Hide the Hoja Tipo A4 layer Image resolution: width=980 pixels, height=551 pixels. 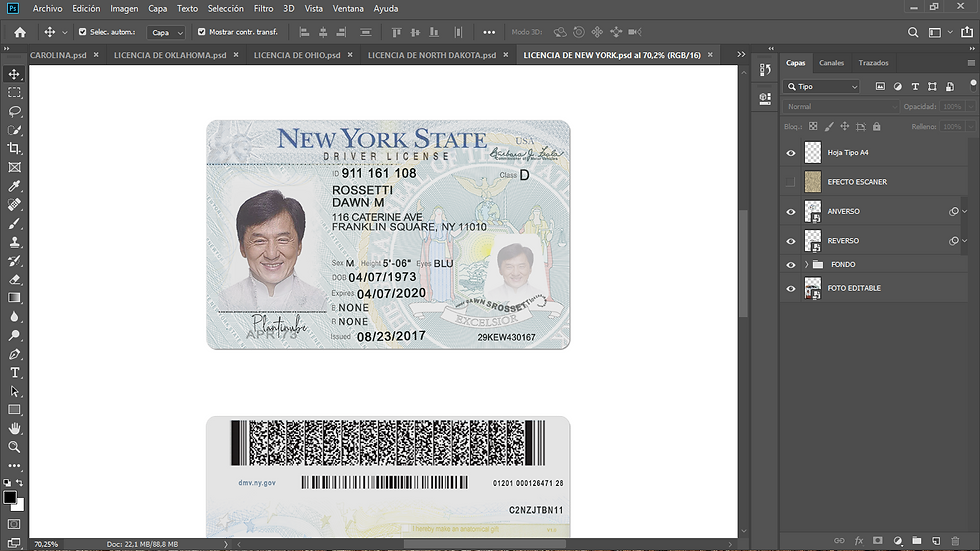[791, 153]
